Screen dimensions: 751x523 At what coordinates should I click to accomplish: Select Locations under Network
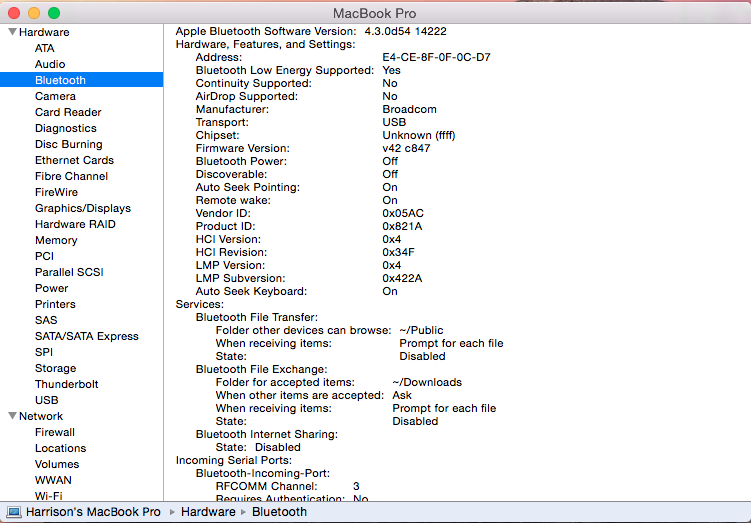(60, 448)
